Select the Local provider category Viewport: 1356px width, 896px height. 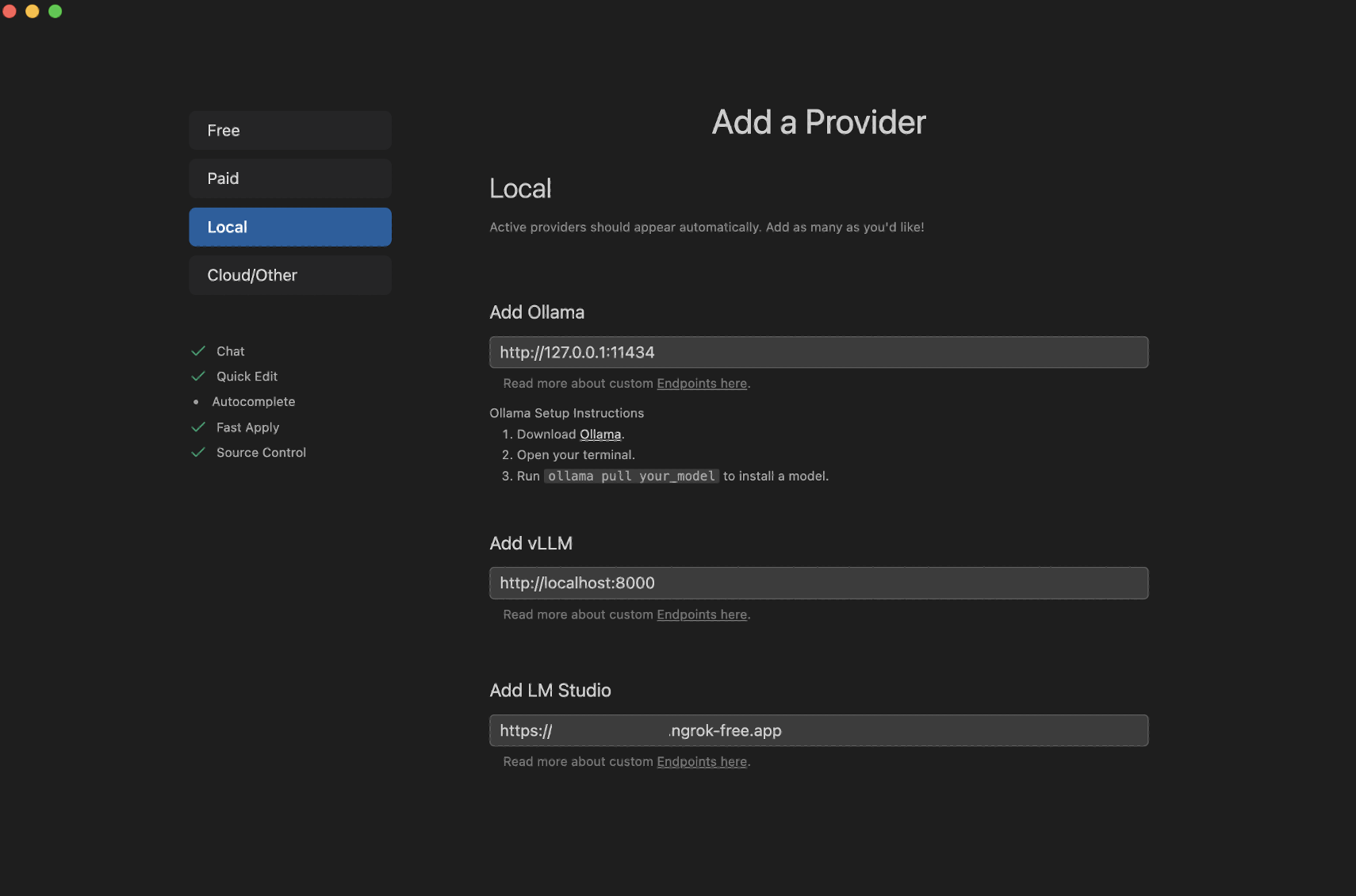[290, 227]
